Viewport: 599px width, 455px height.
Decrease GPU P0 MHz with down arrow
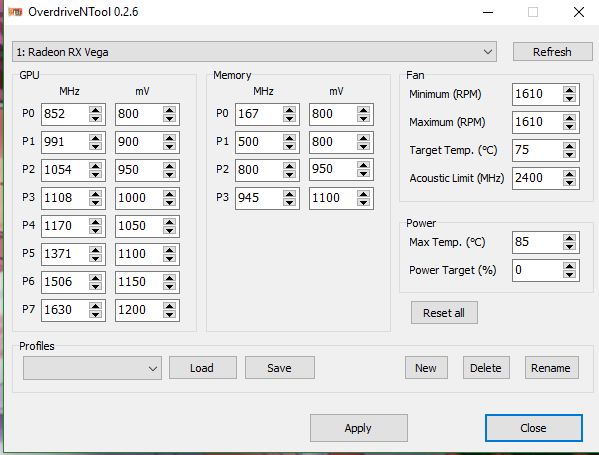95,118
